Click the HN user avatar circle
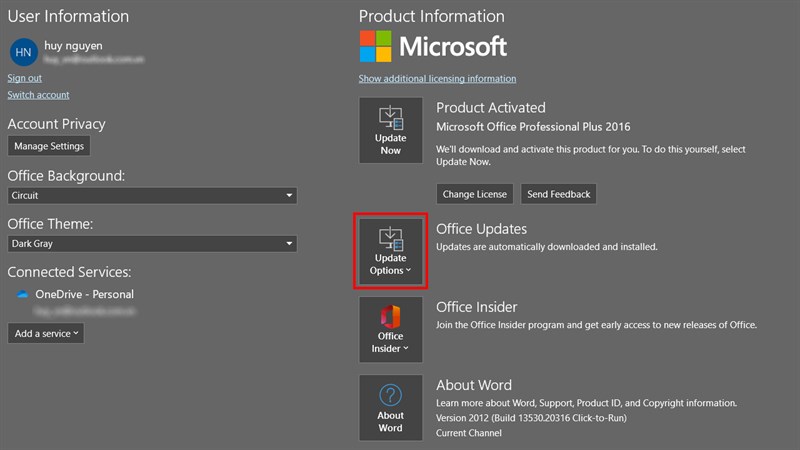800x450 pixels. (23, 52)
